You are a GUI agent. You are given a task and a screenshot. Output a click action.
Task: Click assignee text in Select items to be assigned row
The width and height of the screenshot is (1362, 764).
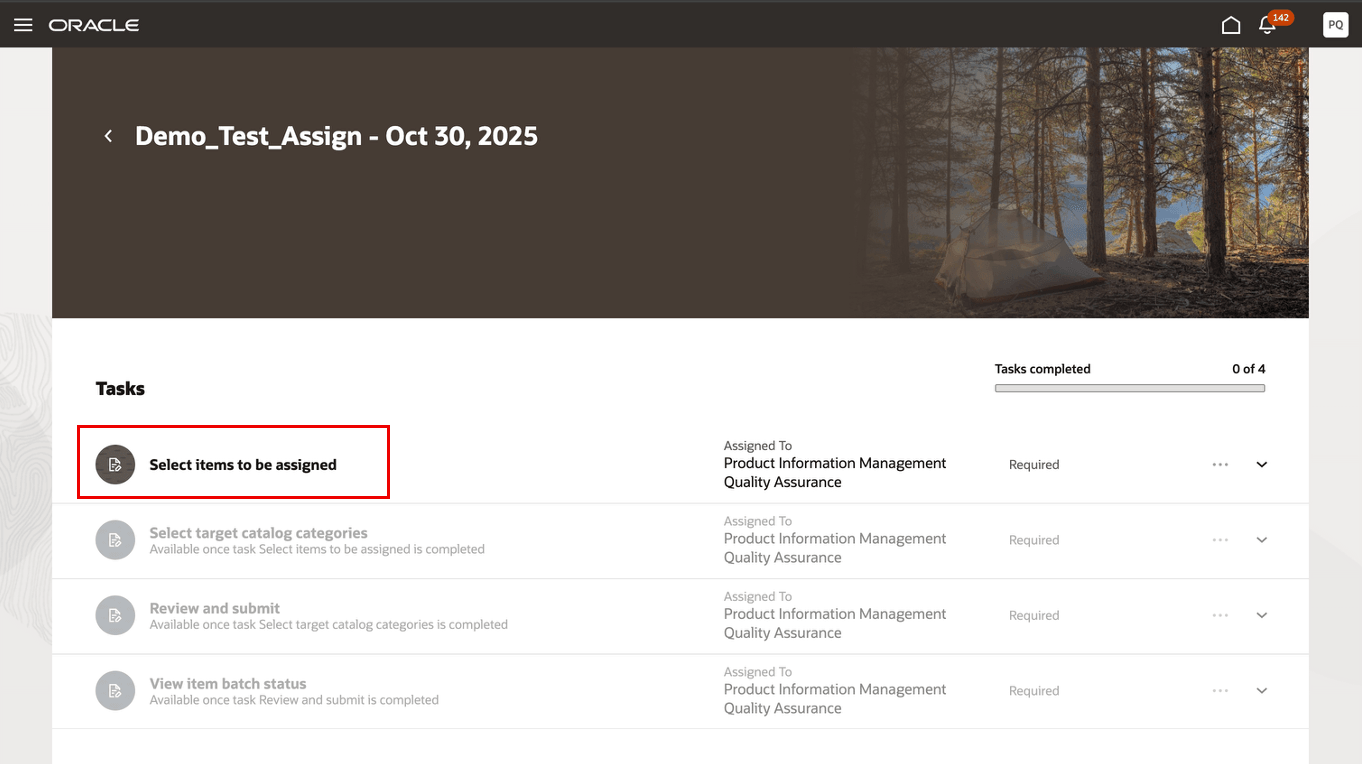(835, 473)
